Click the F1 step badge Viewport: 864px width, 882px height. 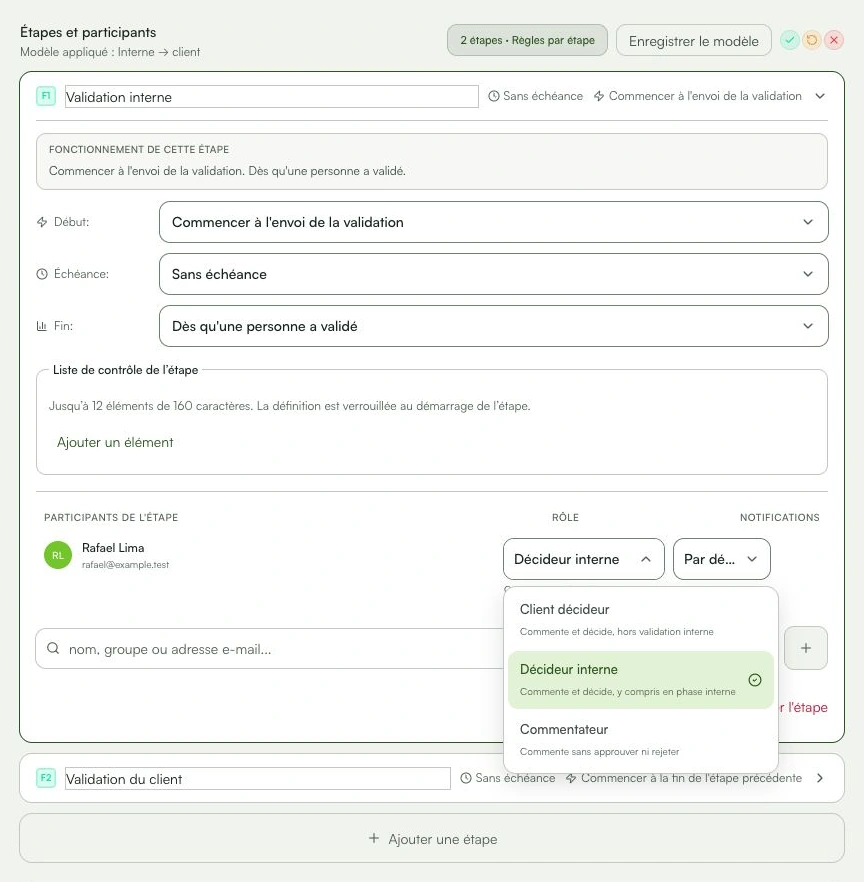point(46,96)
